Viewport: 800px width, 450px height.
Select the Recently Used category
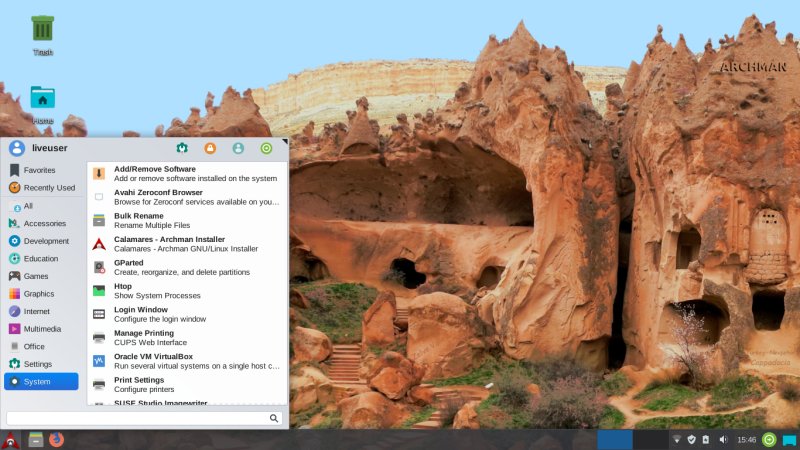point(41,188)
